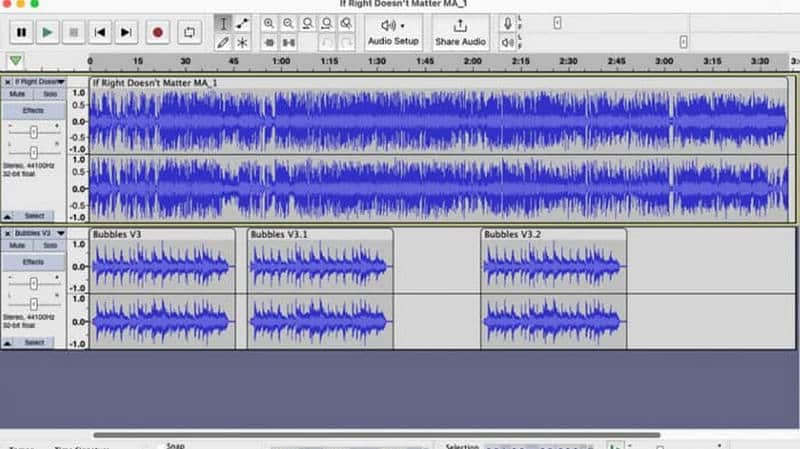Image resolution: width=800 pixels, height=449 pixels.
Task: Click the green timeline options triangle
Action: coord(16,61)
